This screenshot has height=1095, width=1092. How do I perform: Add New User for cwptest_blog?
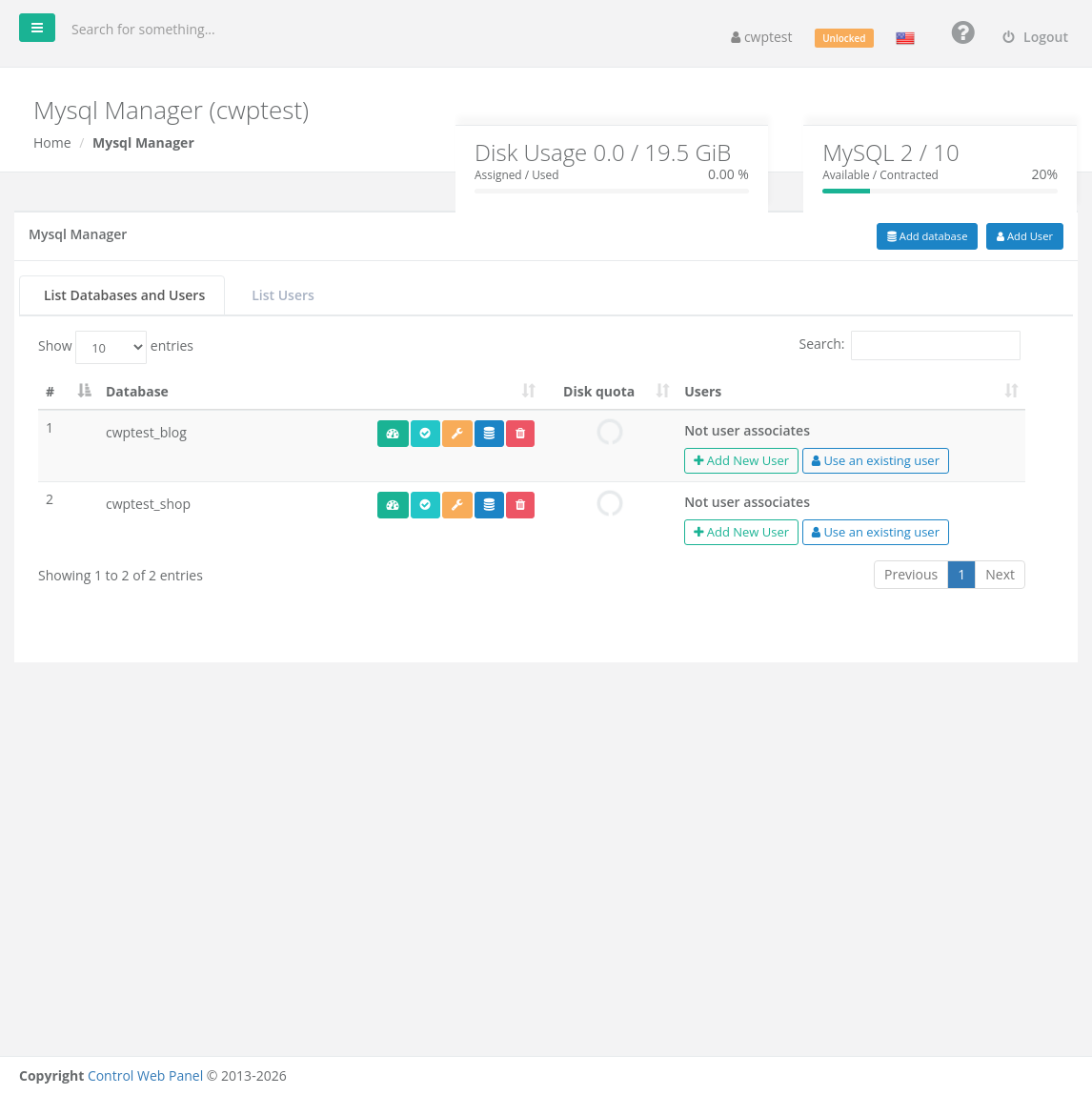coord(740,461)
